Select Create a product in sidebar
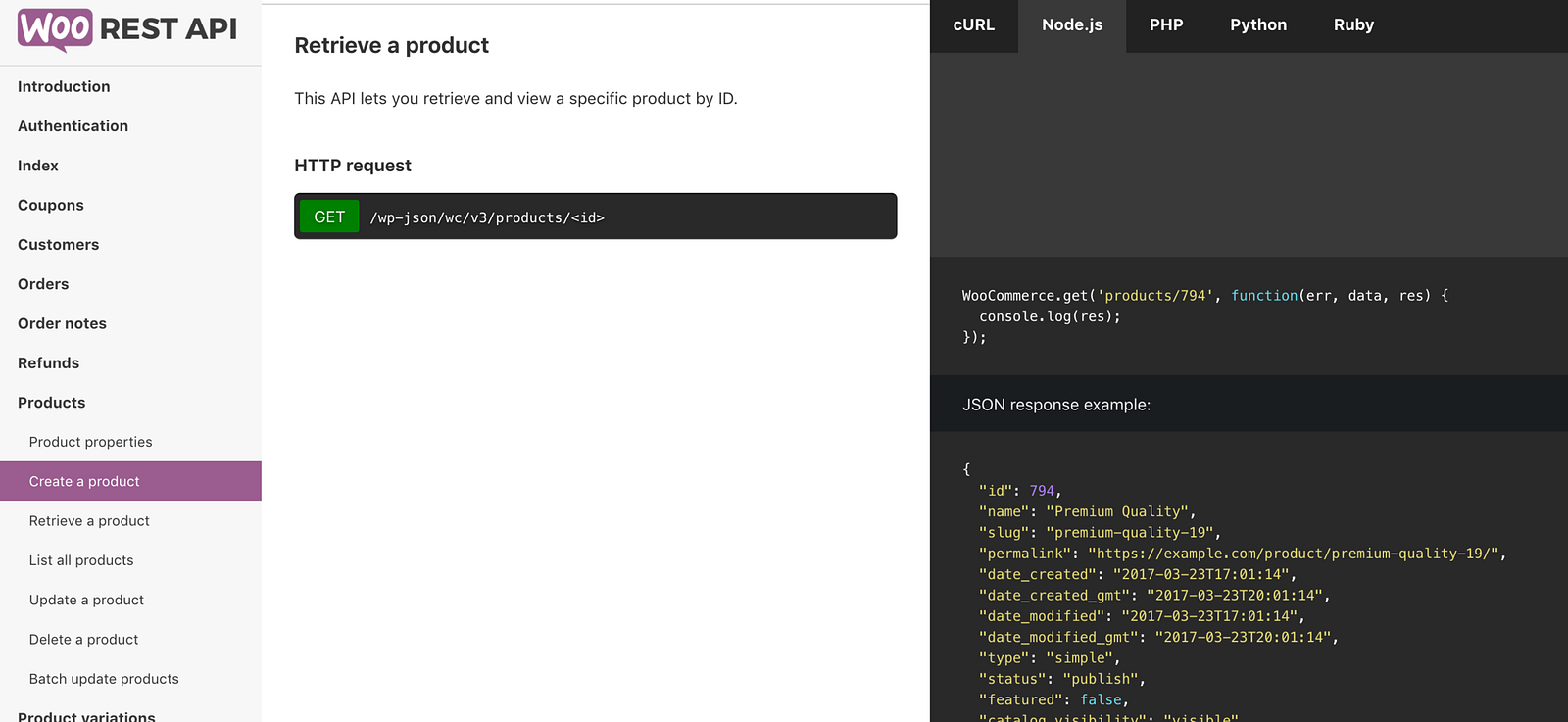The width and height of the screenshot is (1568, 722). (x=84, y=482)
